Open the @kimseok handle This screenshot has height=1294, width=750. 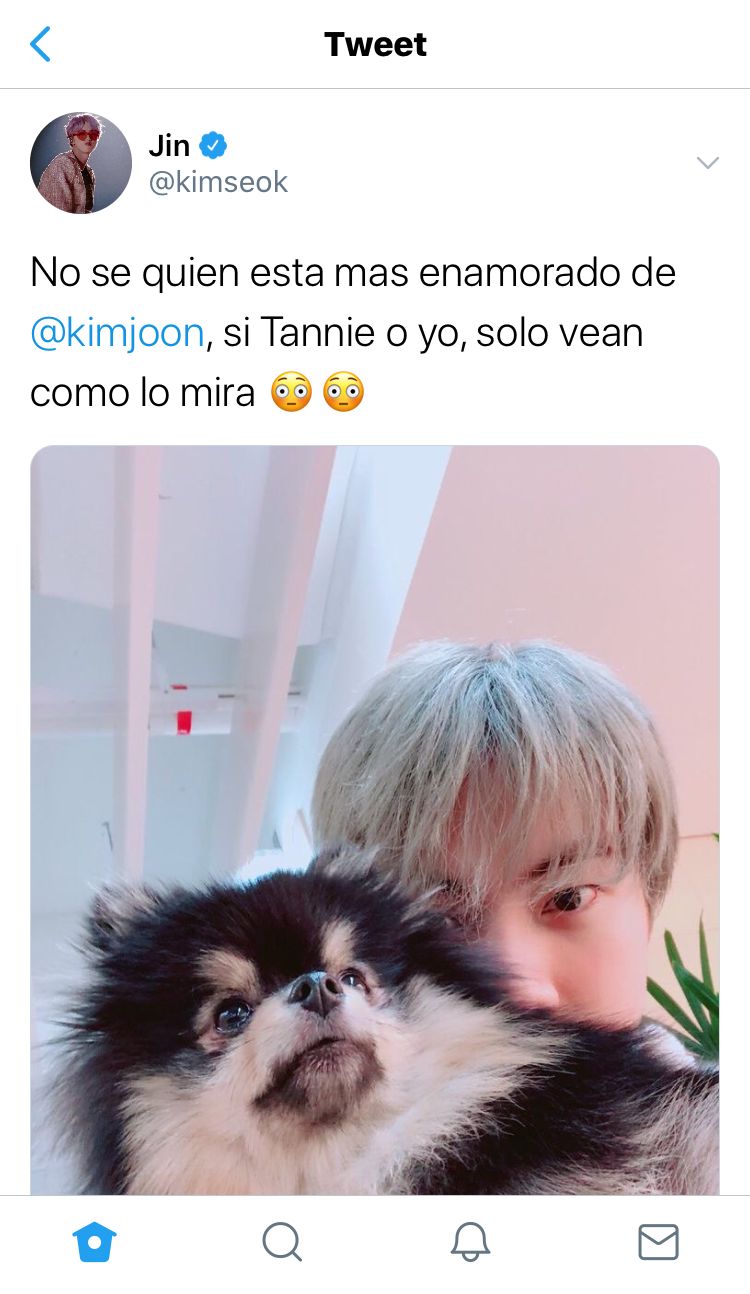pyautogui.click(x=218, y=182)
